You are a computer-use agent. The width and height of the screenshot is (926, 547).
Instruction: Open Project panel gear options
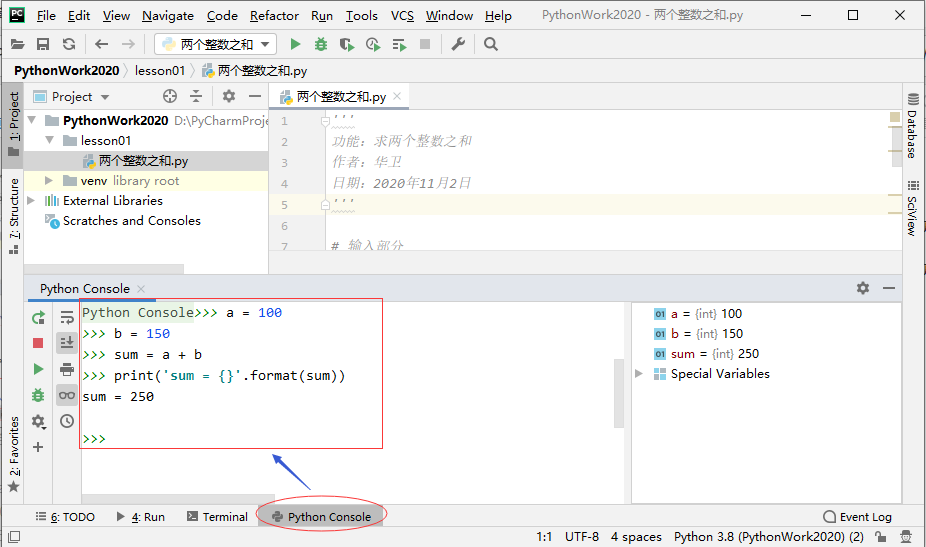(229, 96)
